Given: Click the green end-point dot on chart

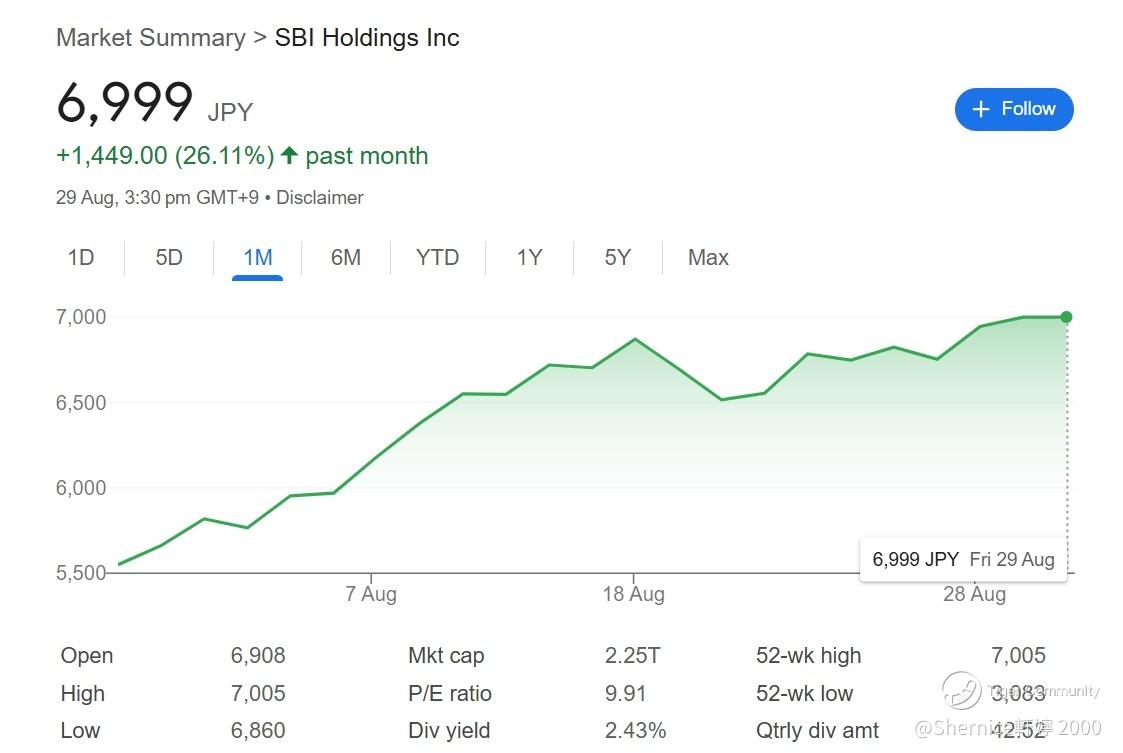Looking at the screenshot, I should coord(1066,317).
